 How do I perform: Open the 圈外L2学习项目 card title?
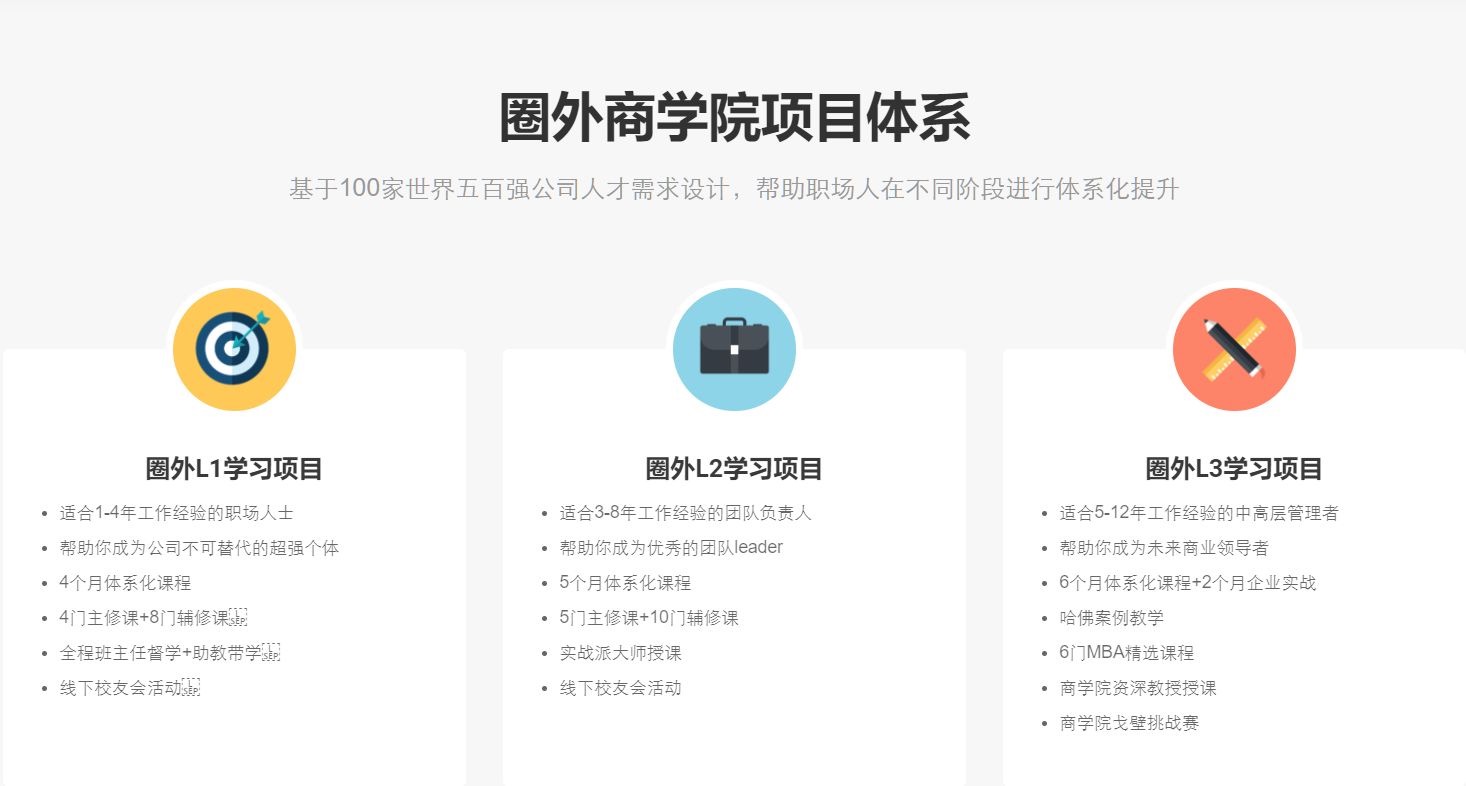point(734,468)
